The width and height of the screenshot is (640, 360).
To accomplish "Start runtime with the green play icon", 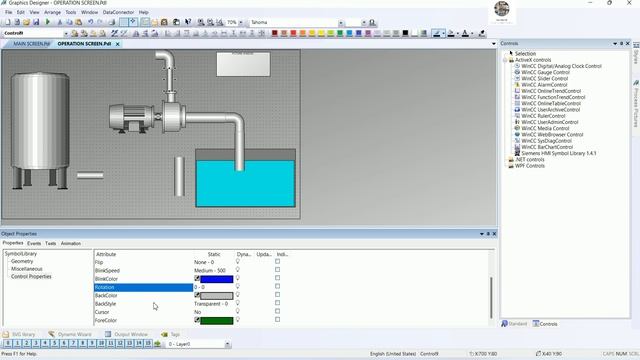I will [47, 22].
